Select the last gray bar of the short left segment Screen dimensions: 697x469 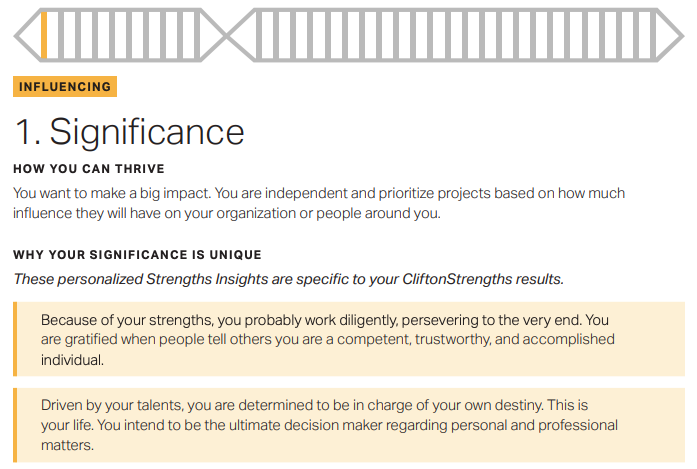(197, 35)
